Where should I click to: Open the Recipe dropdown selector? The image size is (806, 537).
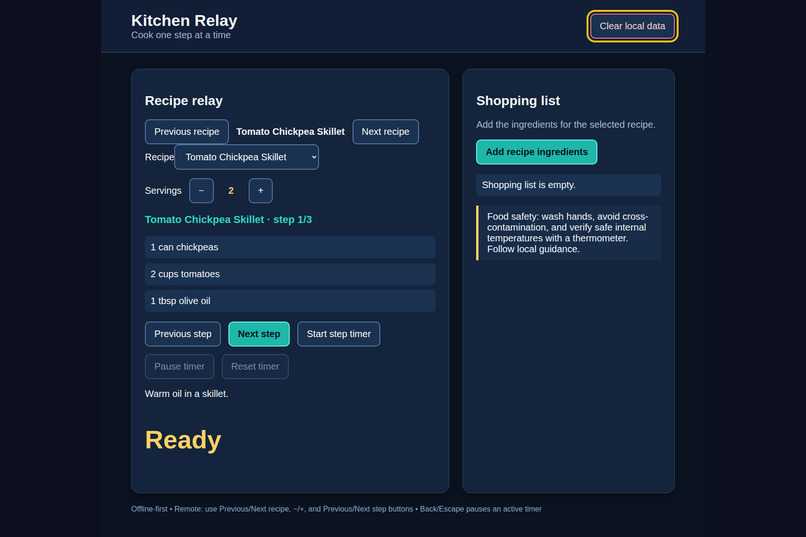[x=247, y=157]
